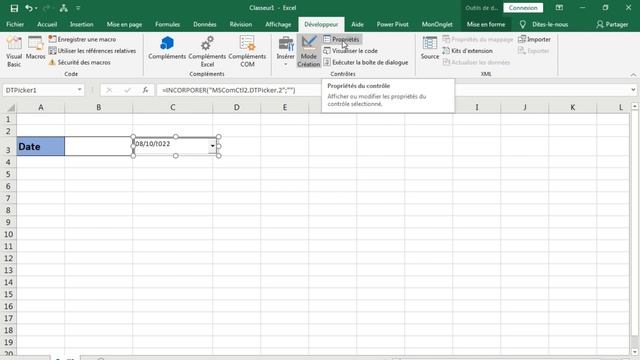
Task: Open the date picker dropdown arrow
Action: pyautogui.click(x=213, y=146)
